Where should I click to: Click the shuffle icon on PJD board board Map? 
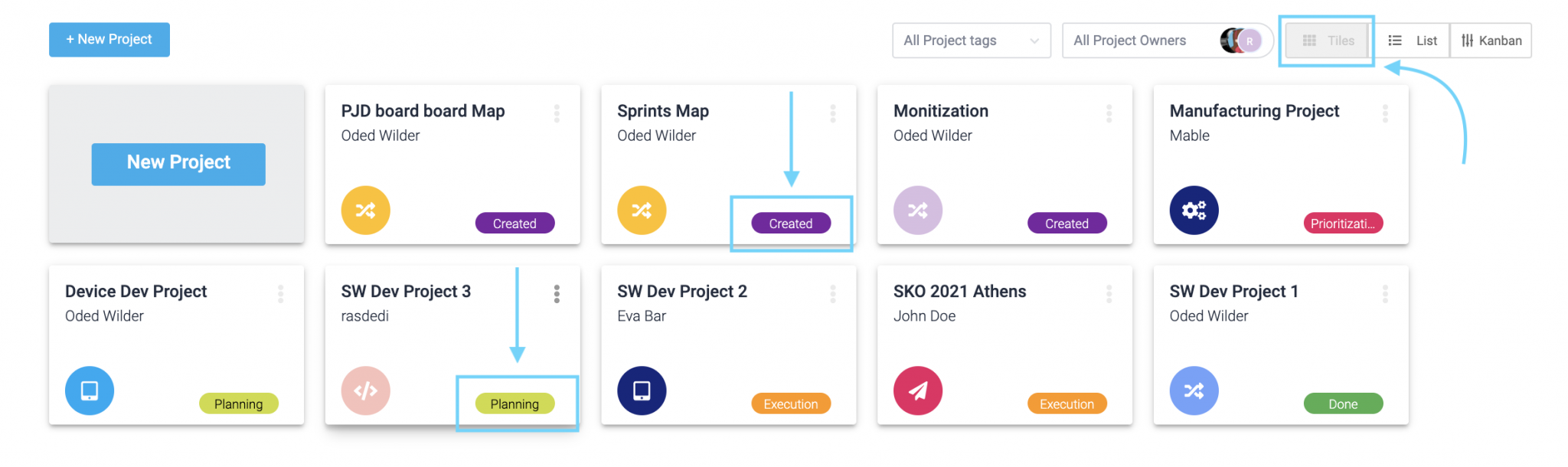point(366,211)
